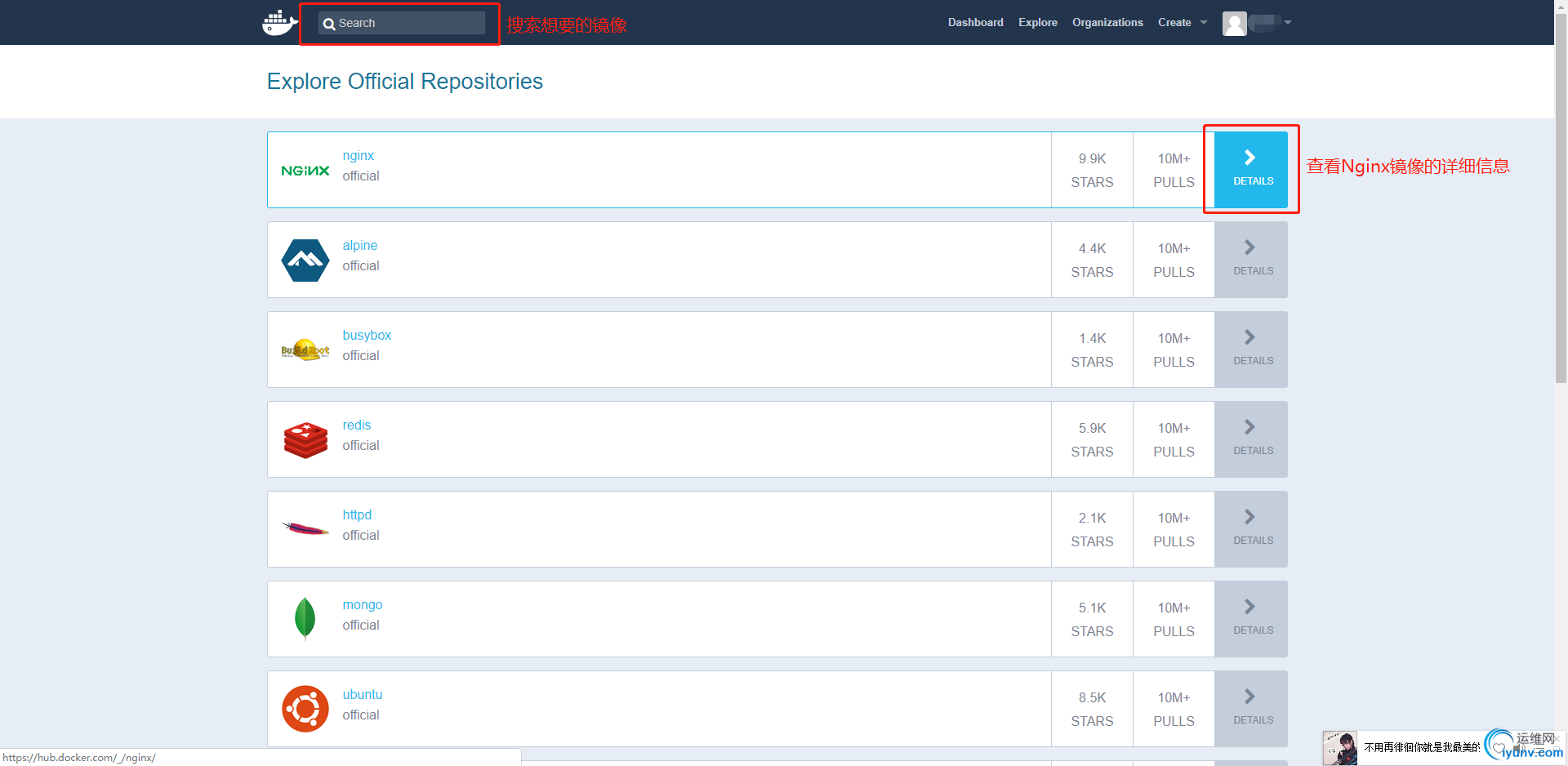Click the httpd feather logo
The height and width of the screenshot is (766, 1568).
coord(305,529)
